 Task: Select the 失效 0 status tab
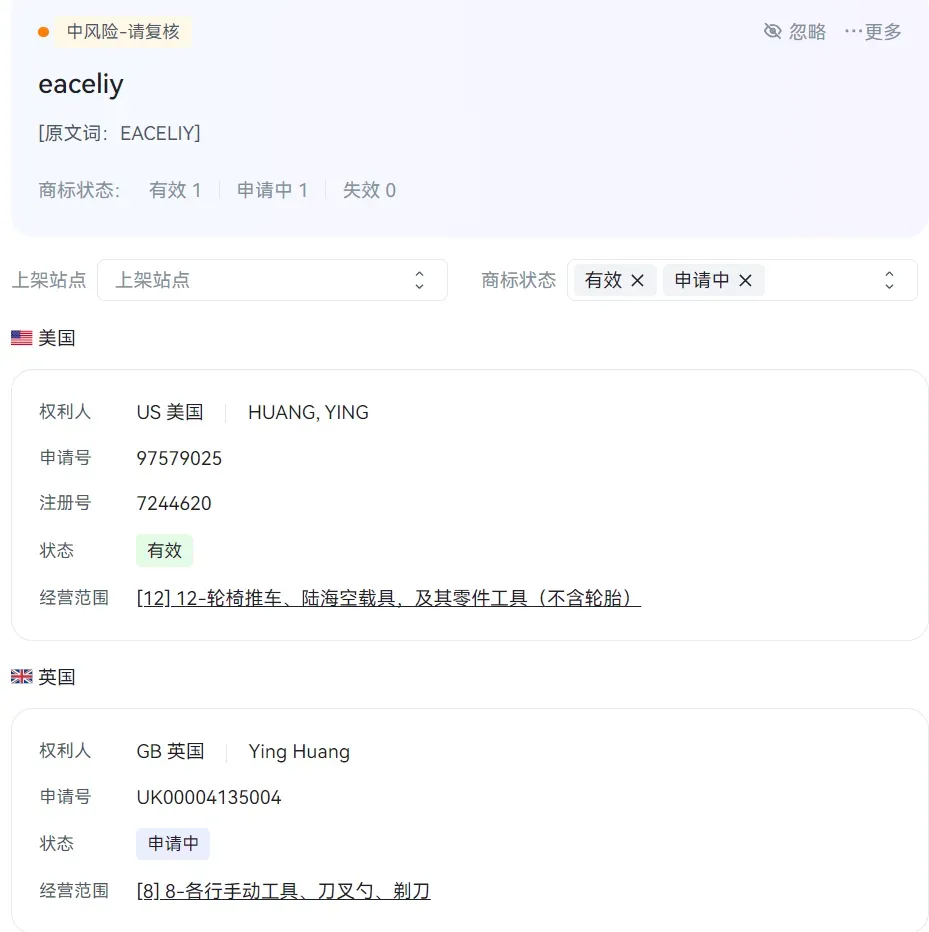tap(369, 190)
